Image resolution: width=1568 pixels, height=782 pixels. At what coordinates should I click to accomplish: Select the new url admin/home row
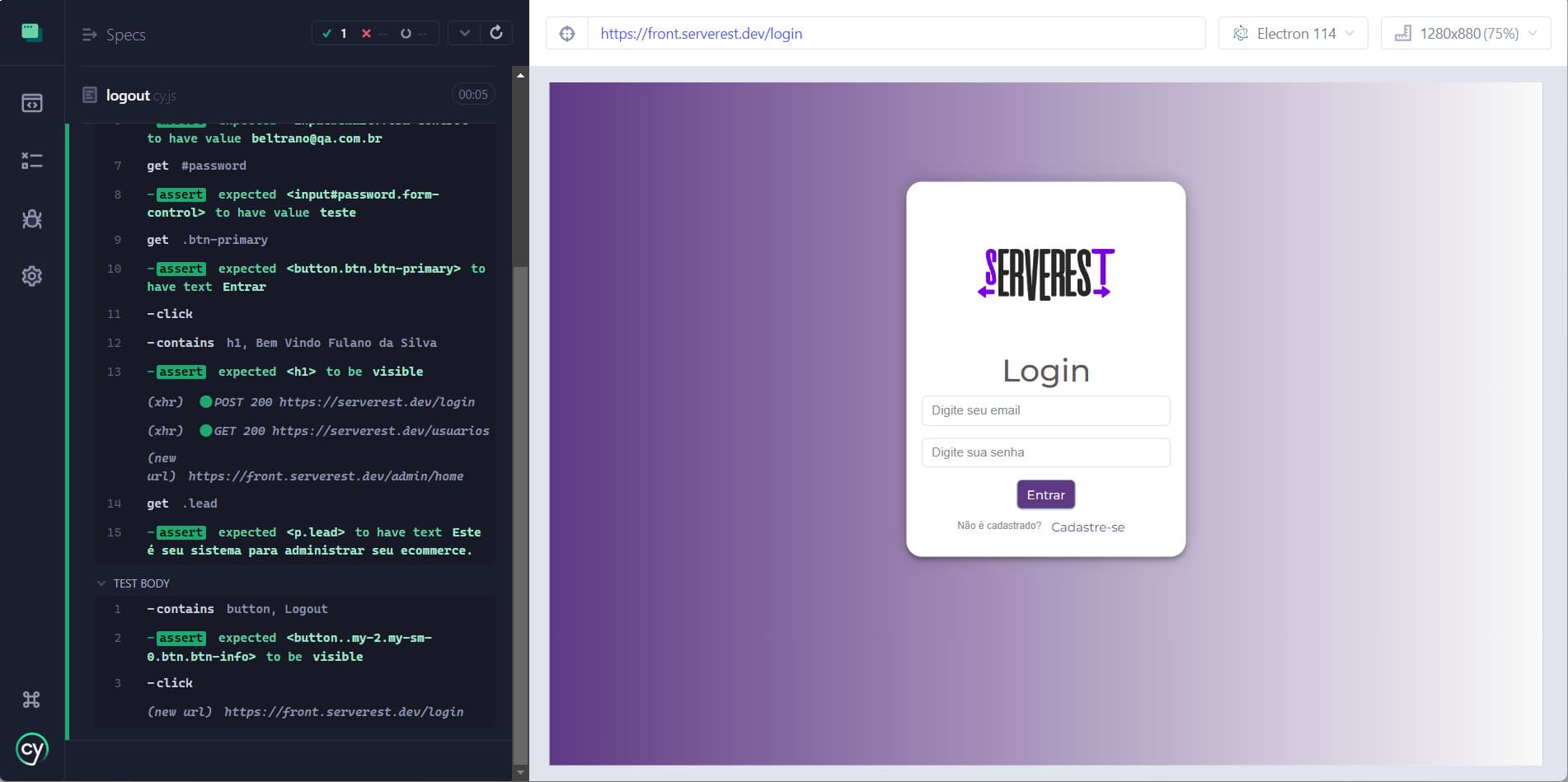tap(295, 467)
